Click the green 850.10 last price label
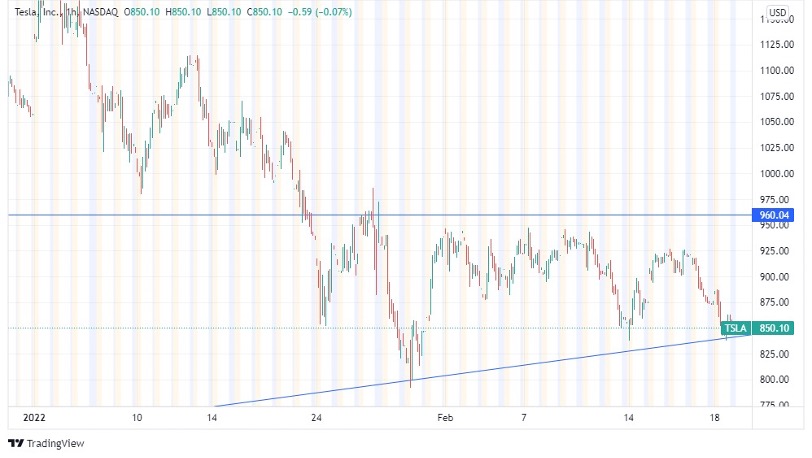This screenshot has width=812, height=458. tap(776, 328)
